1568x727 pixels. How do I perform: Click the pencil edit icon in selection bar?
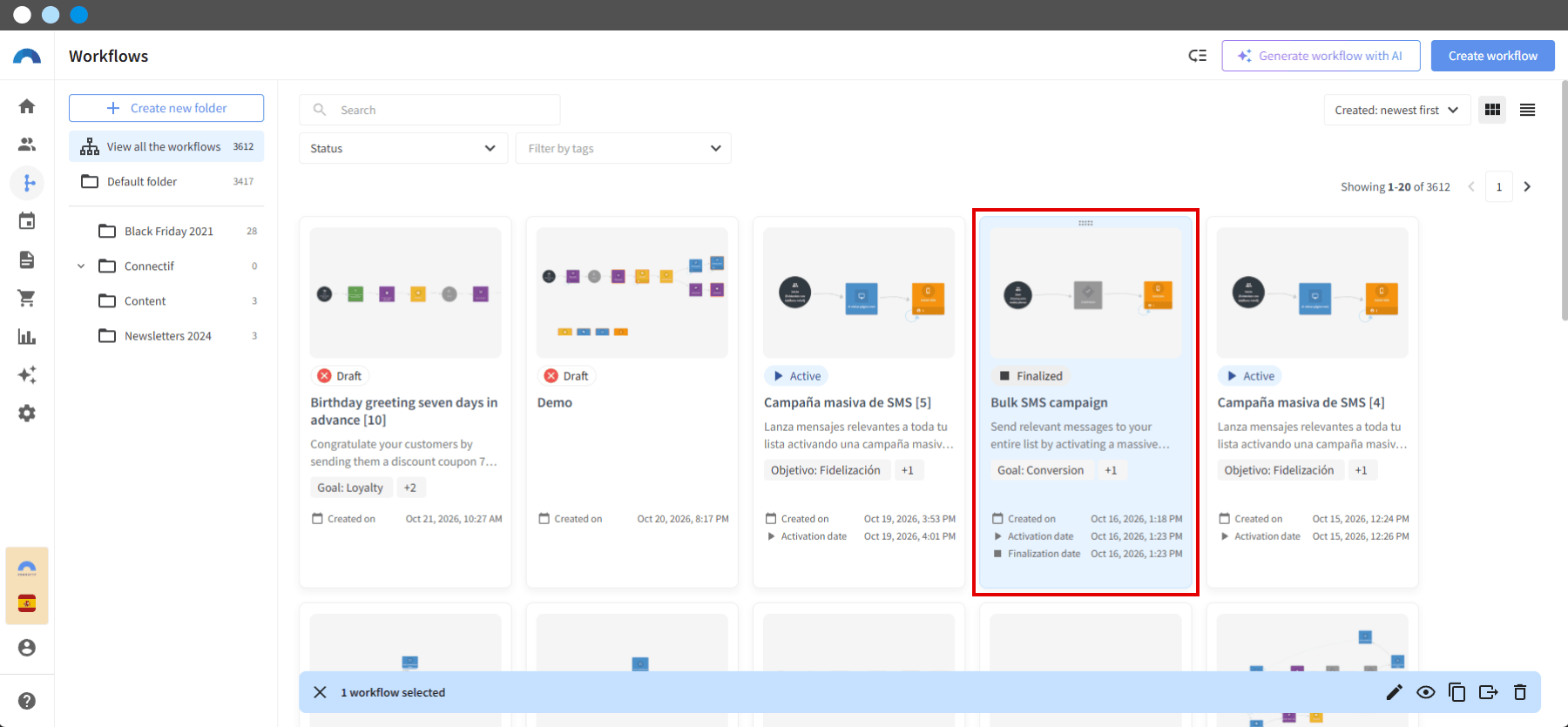tap(1394, 692)
